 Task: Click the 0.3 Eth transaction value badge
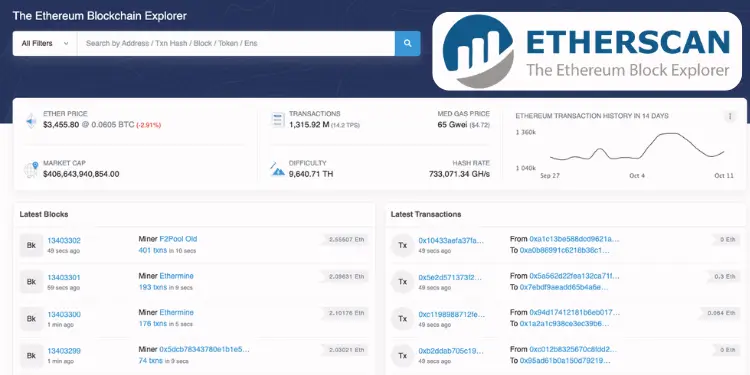[725, 276]
